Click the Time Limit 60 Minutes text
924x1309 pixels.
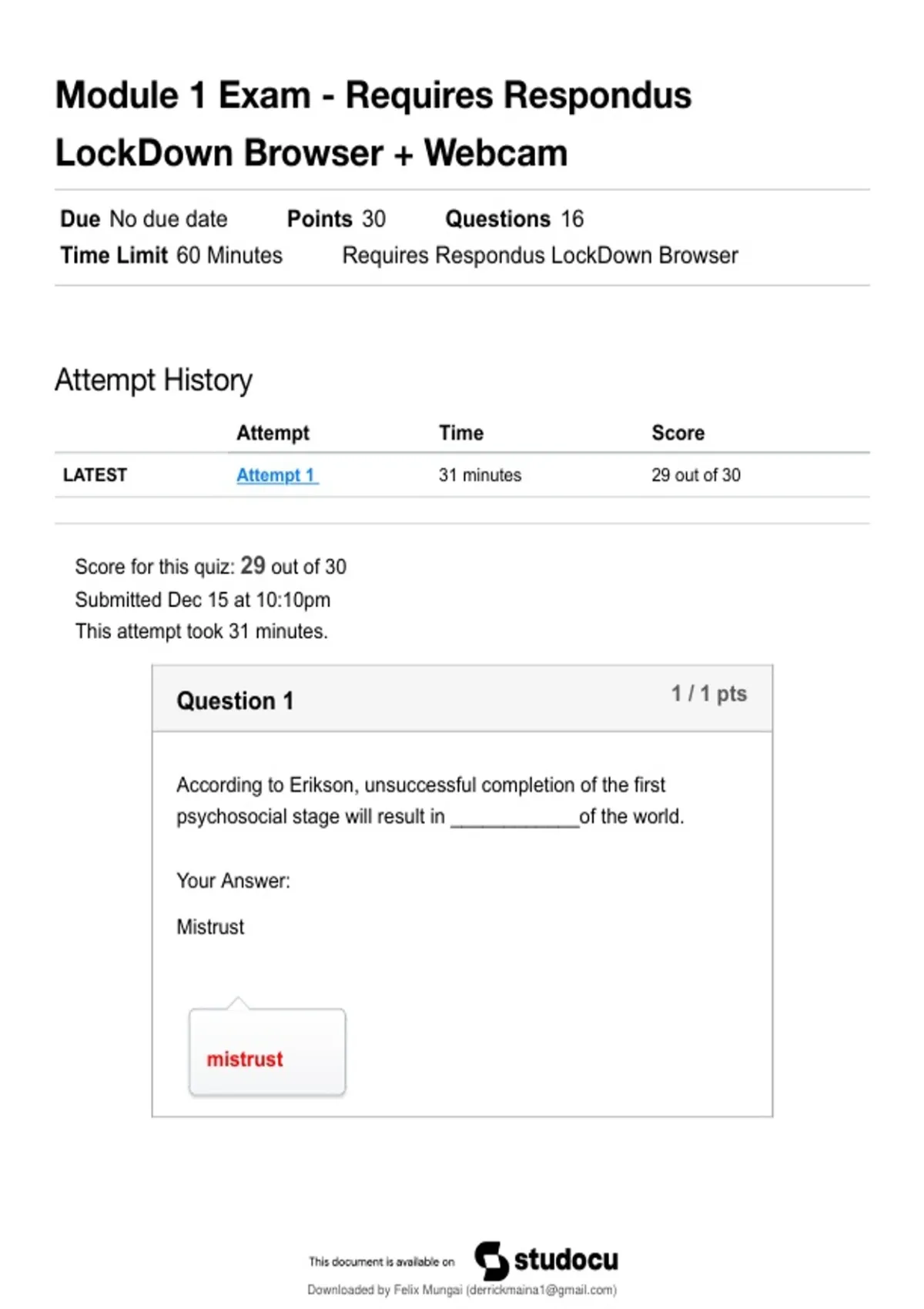(x=172, y=255)
